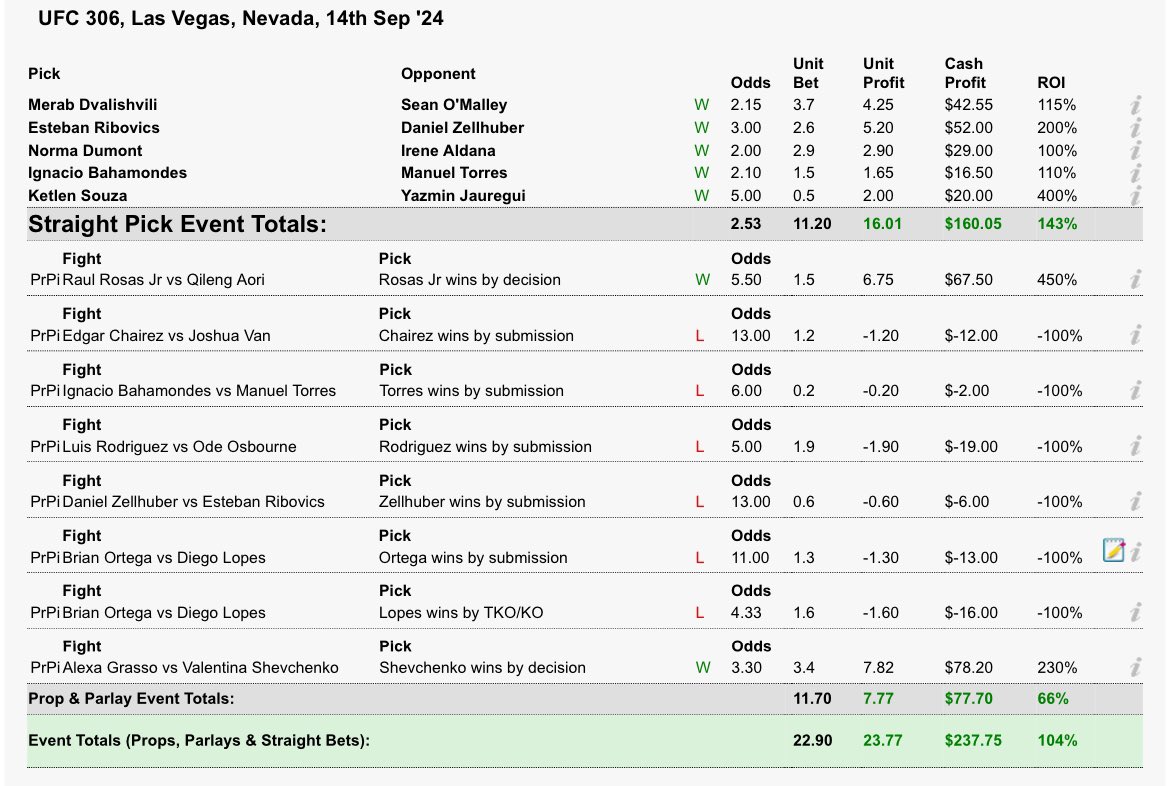Click pick 'Rosas Jr wins by decision'

coord(469,280)
